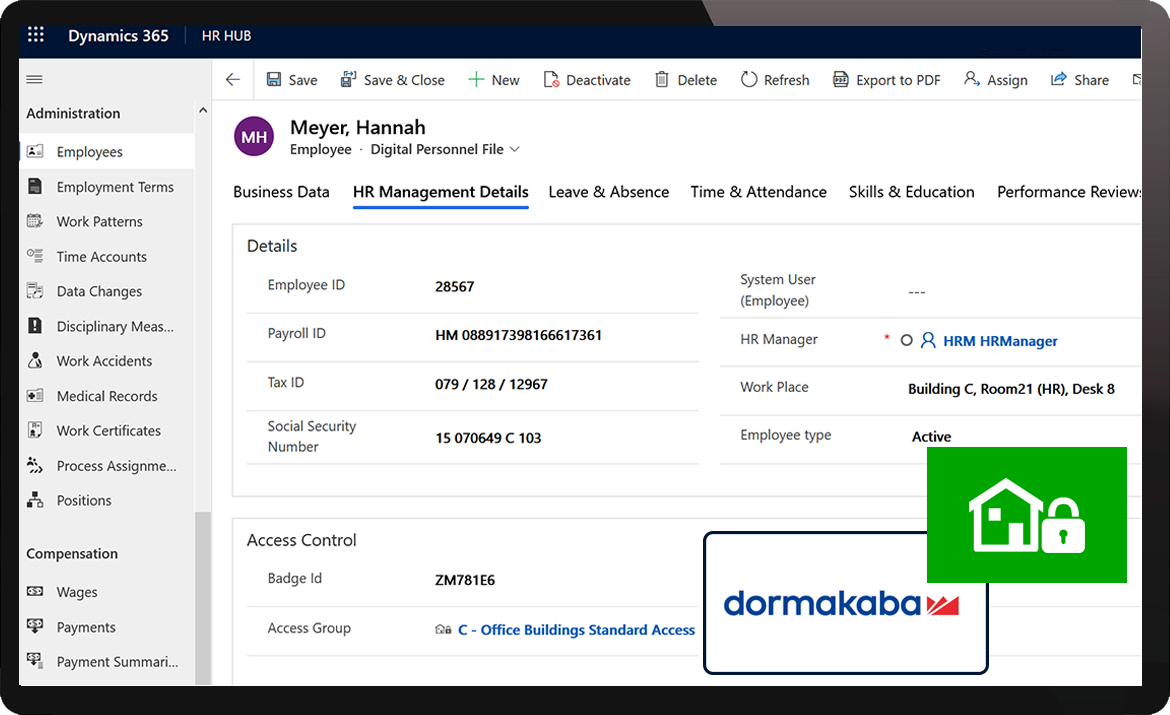Click the Export to PDF button label
The image size is (1170, 715).
(x=898, y=80)
